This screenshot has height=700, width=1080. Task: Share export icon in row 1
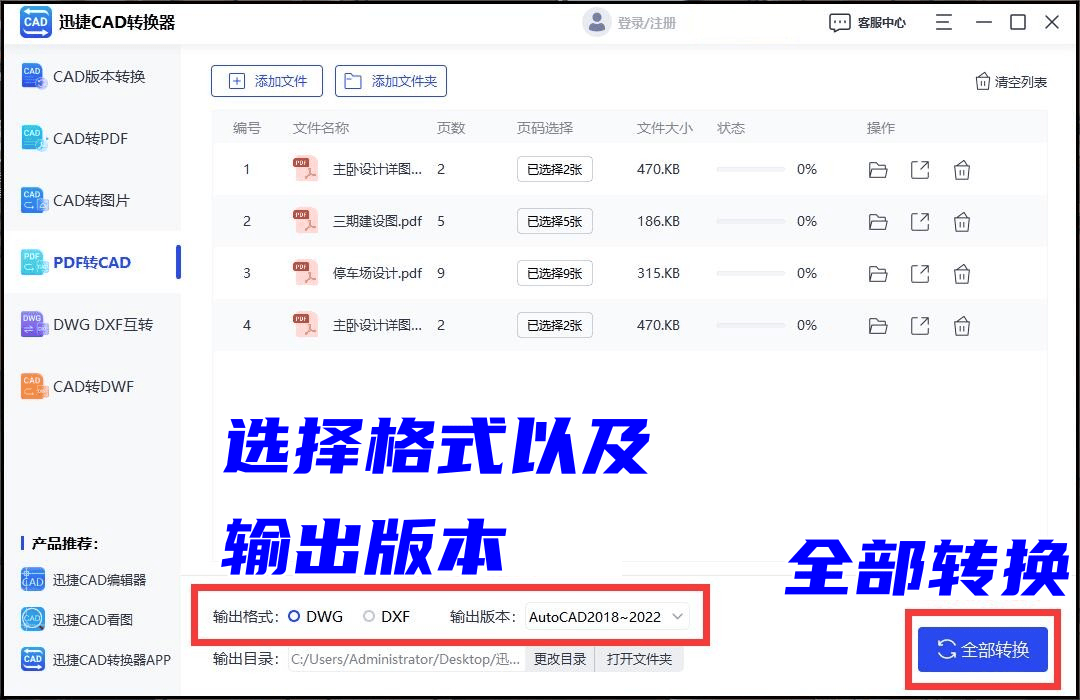coord(920,169)
